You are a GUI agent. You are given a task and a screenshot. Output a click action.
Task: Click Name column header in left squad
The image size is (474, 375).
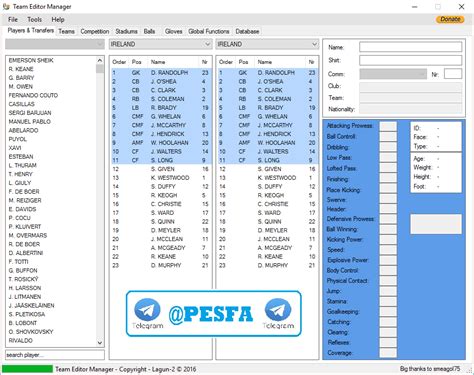click(x=173, y=62)
